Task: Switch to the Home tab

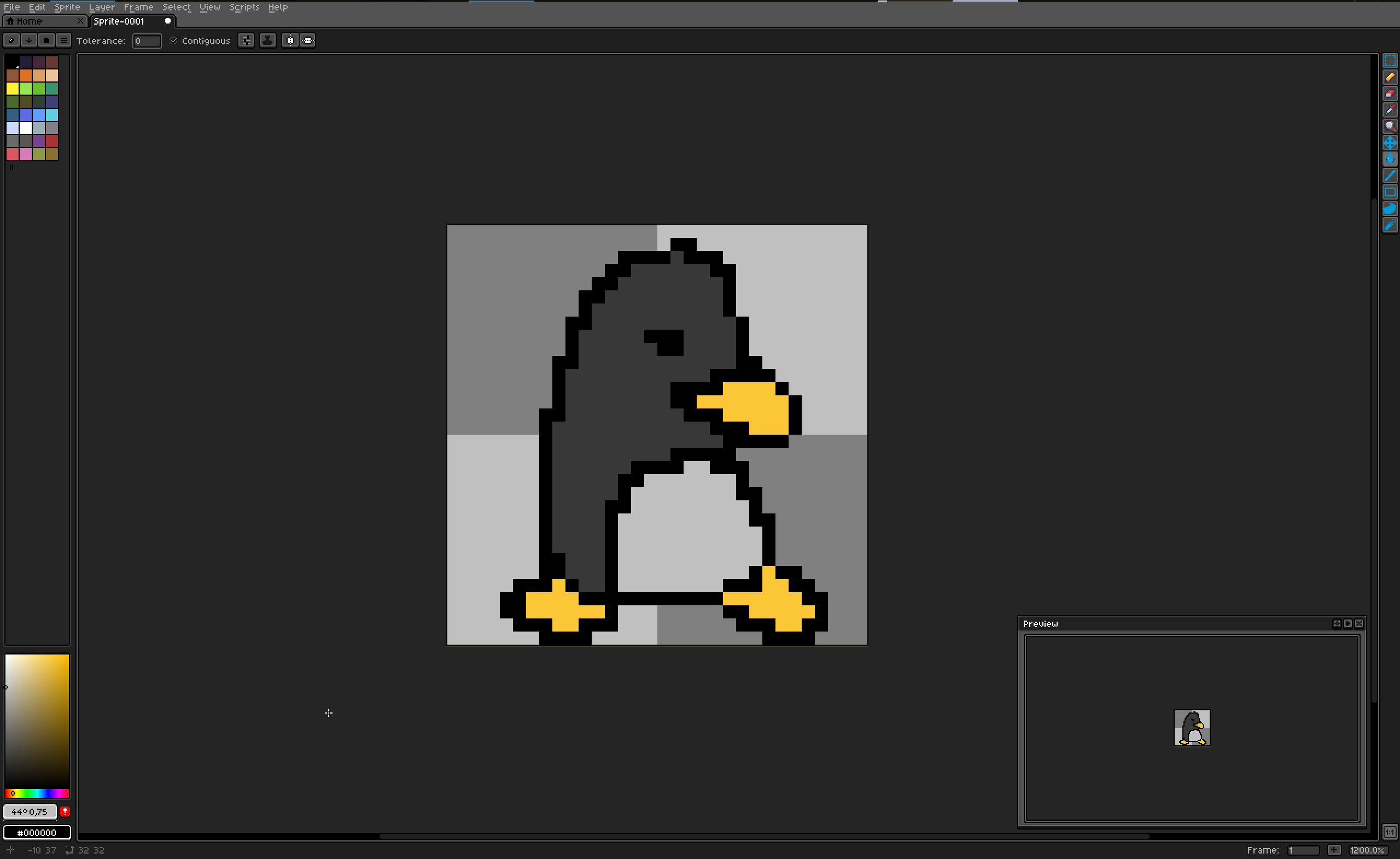Action: [30, 21]
